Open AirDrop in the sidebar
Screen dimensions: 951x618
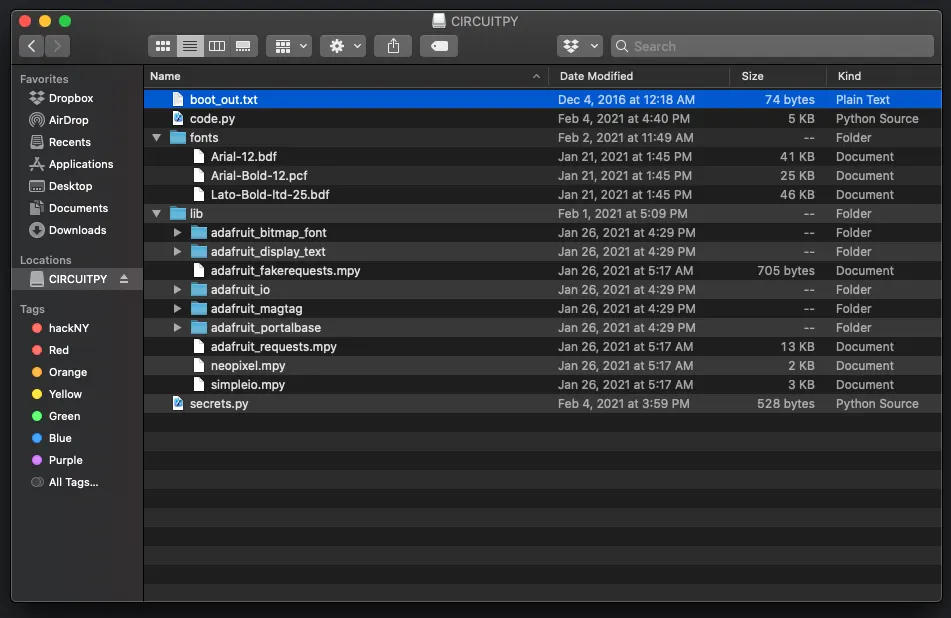tap(69, 120)
